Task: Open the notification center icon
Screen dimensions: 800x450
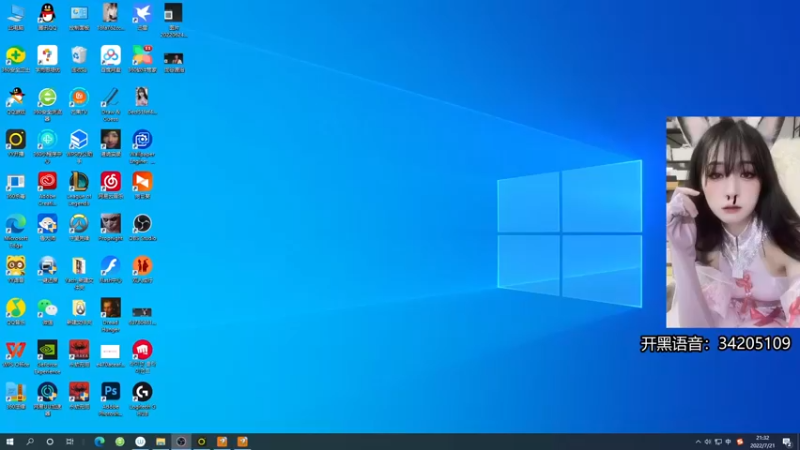Action: pos(787,442)
